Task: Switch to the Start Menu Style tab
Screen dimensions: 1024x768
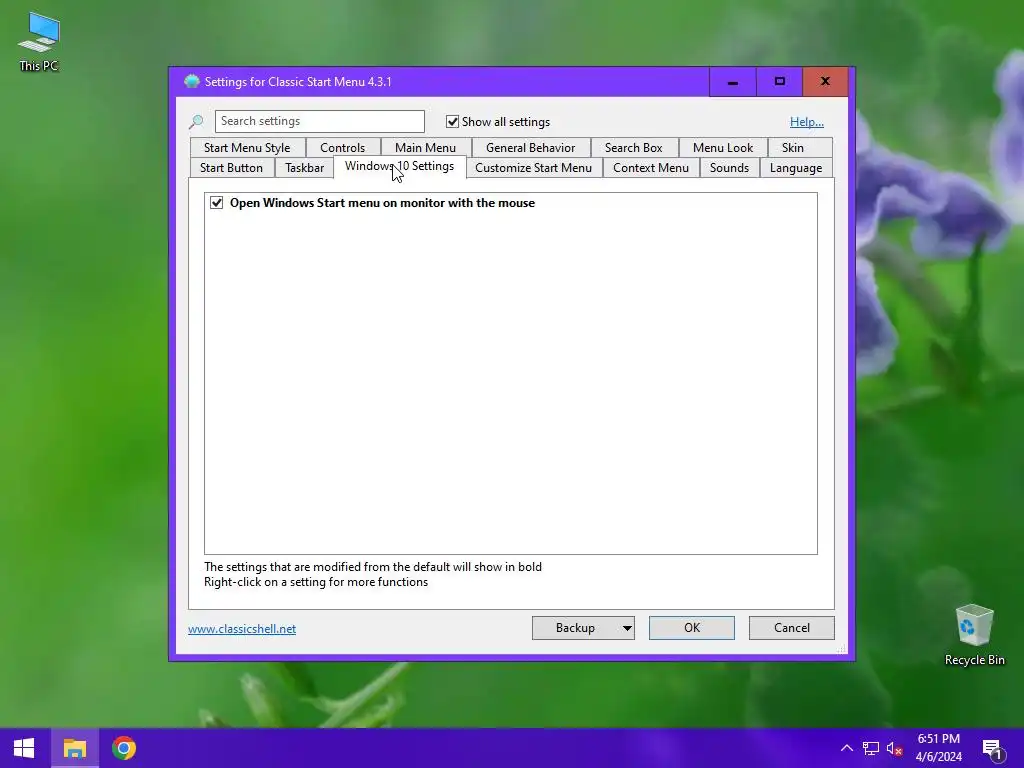Action: click(x=247, y=148)
